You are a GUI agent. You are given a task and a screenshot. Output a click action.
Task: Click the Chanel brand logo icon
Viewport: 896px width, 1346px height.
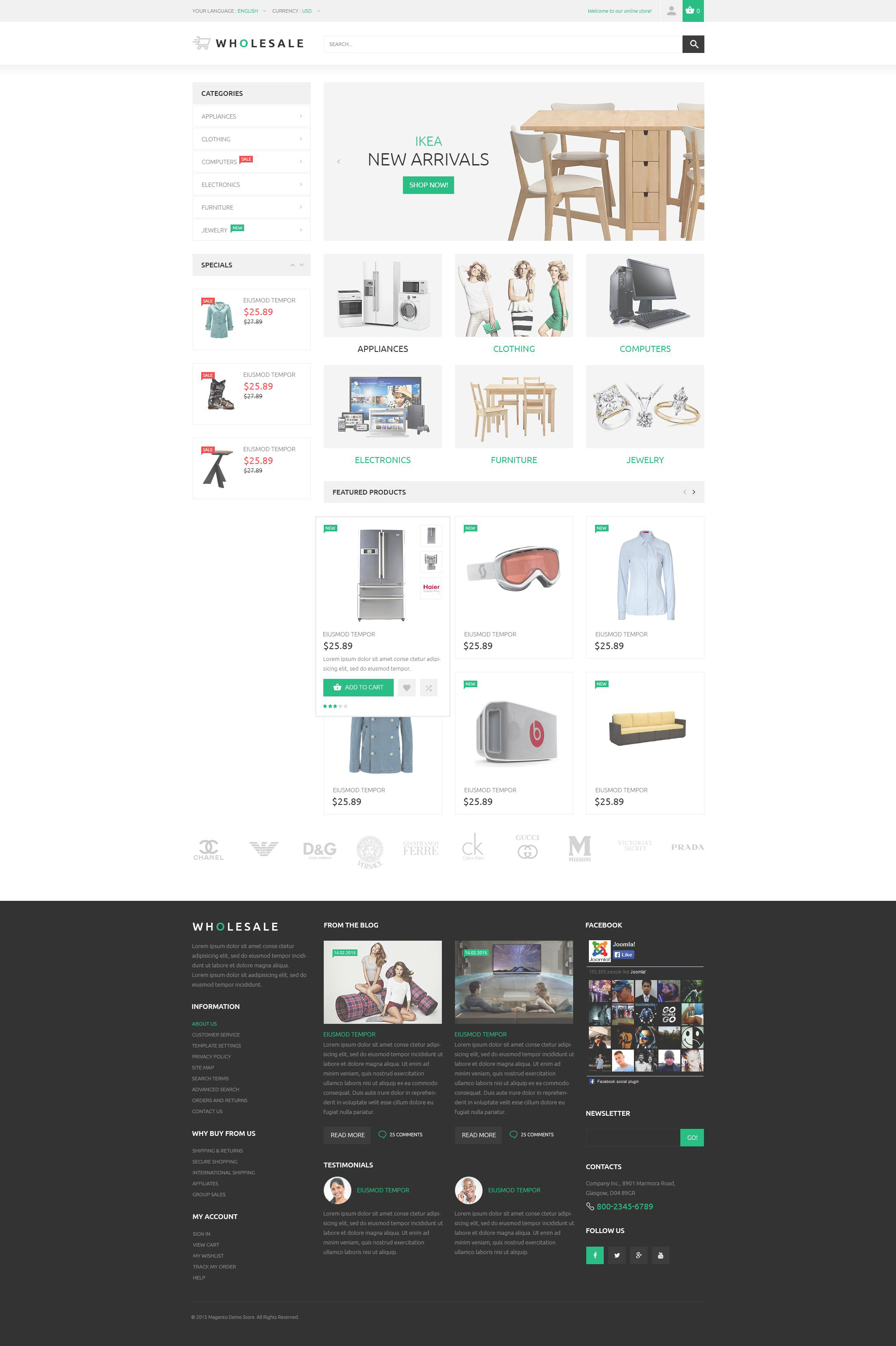208,847
